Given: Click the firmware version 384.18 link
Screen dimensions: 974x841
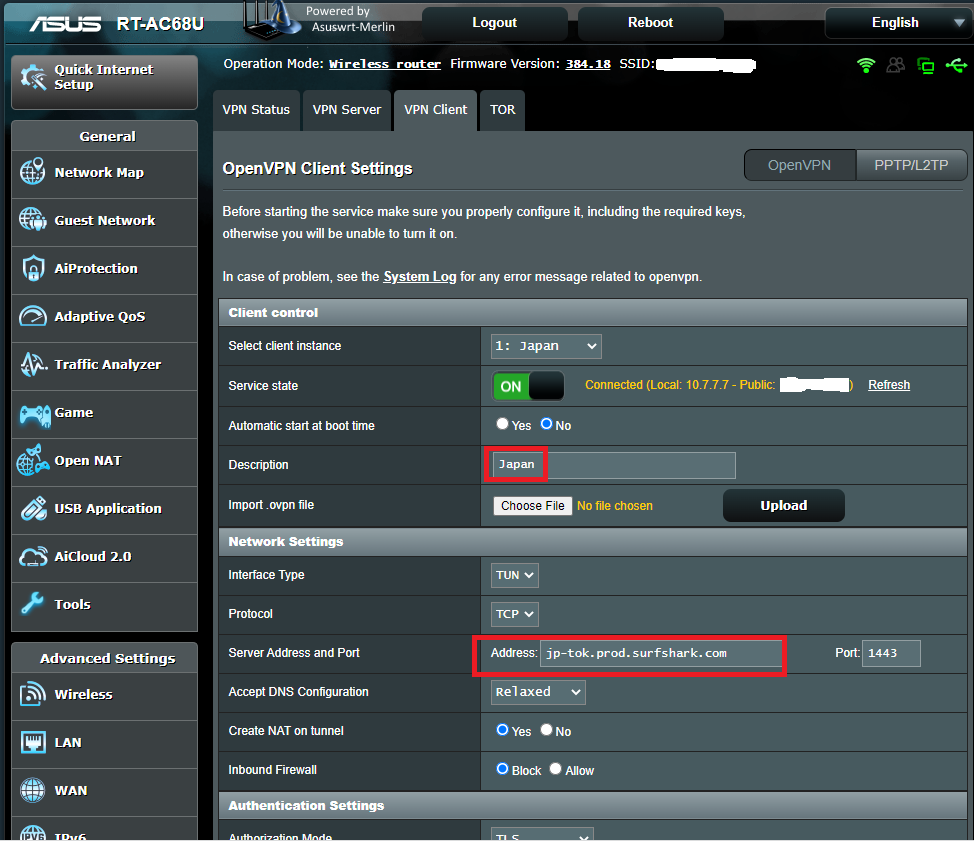Looking at the screenshot, I should 588,64.
